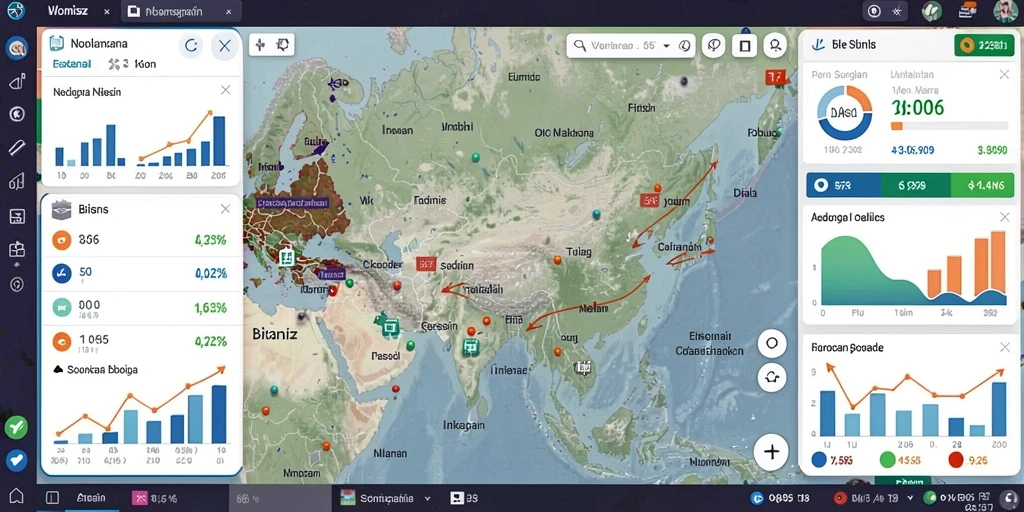Expand the Sonmapana dropdown in the bottom bar
The image size is (1024, 512).
click(x=428, y=498)
